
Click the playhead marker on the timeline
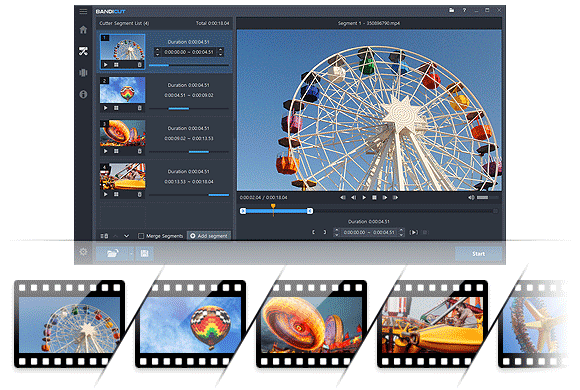273,206
